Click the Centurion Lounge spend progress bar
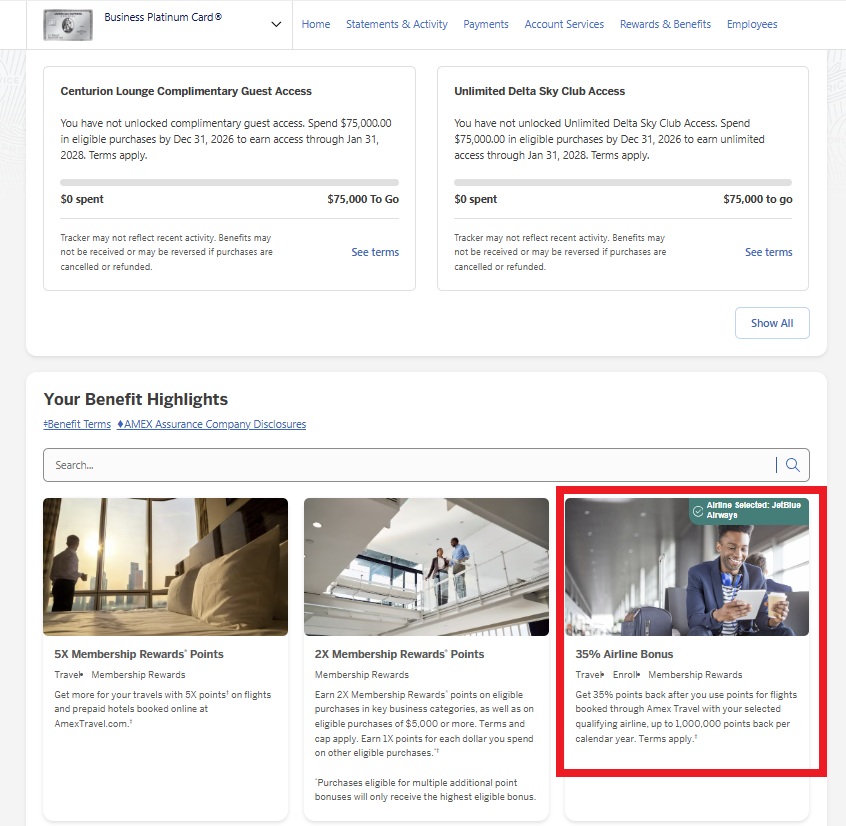The height and width of the screenshot is (826, 846). point(229,183)
